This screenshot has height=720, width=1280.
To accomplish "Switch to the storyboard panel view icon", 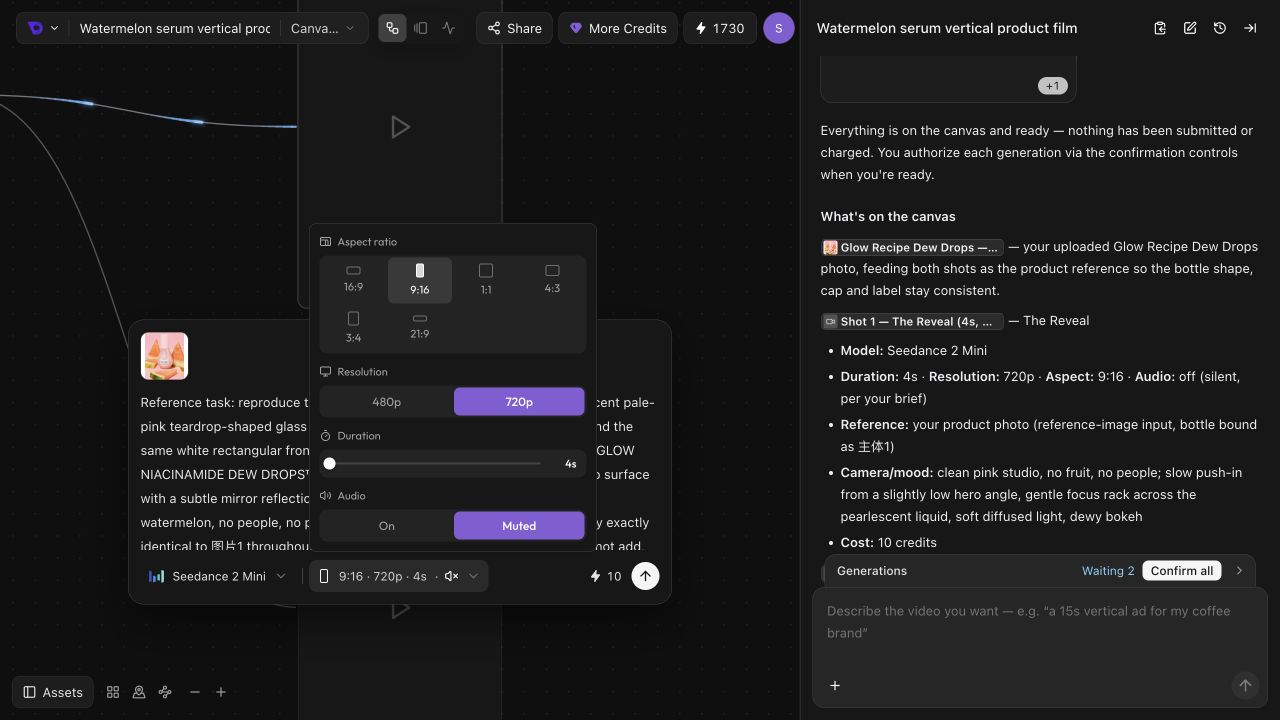I will click(421, 28).
